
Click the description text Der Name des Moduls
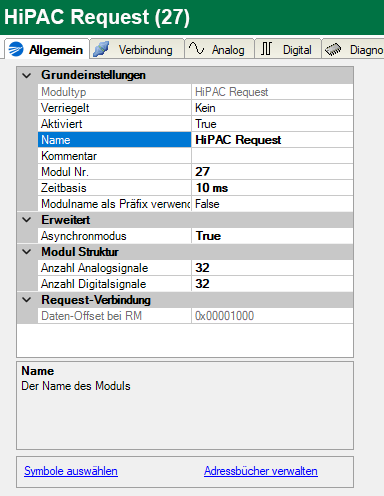[76, 386]
